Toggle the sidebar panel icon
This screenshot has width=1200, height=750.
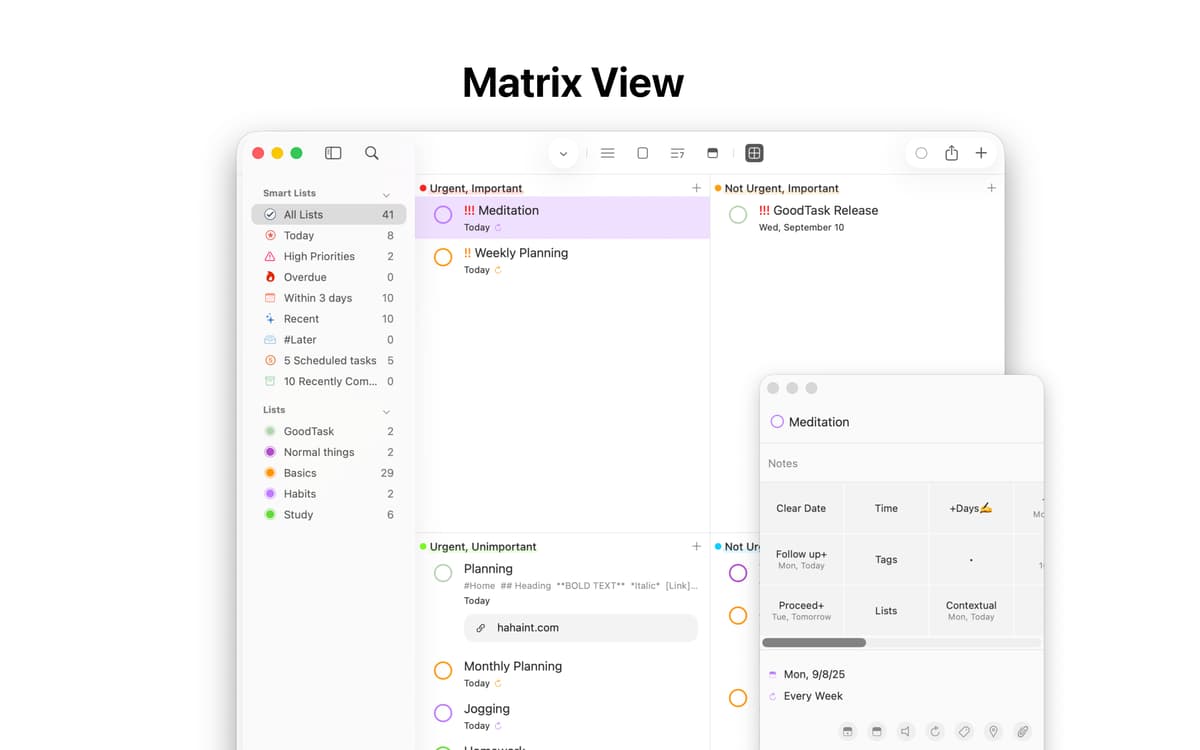(x=333, y=153)
